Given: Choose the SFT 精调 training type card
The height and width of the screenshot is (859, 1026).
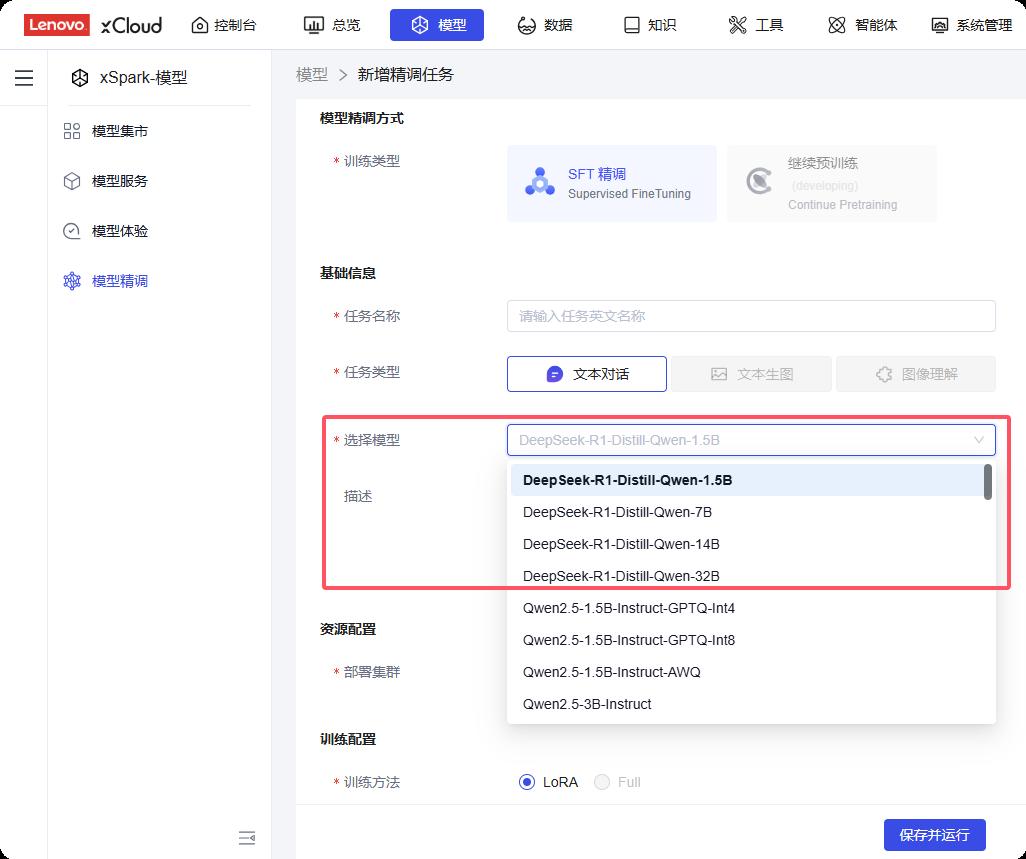Looking at the screenshot, I should (612, 183).
